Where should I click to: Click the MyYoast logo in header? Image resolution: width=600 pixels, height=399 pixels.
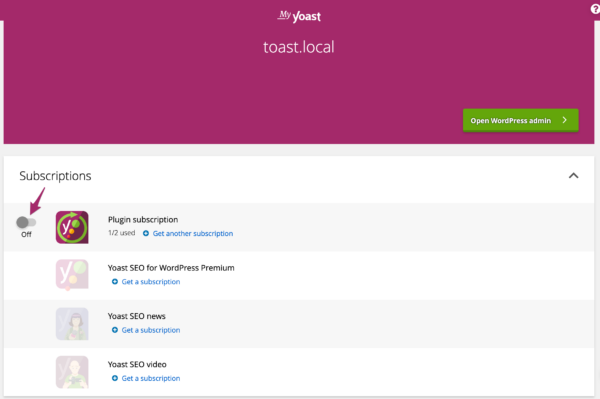299,16
